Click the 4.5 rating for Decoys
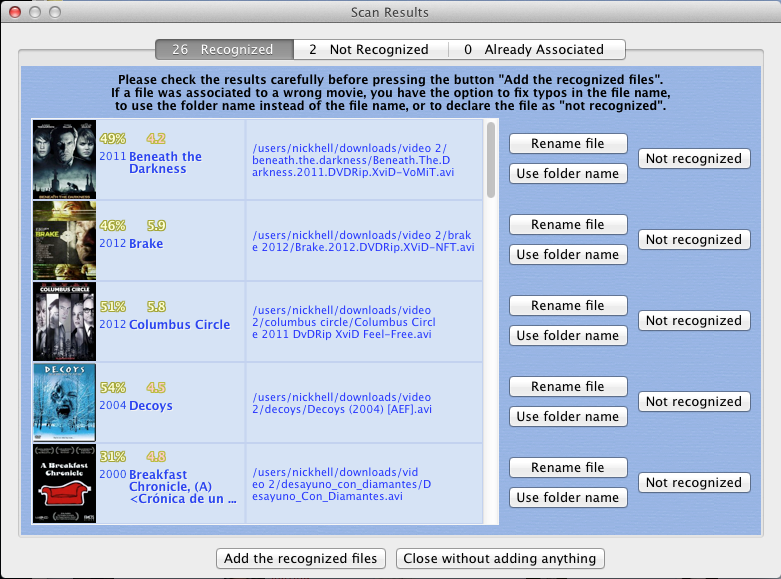 click(156, 388)
